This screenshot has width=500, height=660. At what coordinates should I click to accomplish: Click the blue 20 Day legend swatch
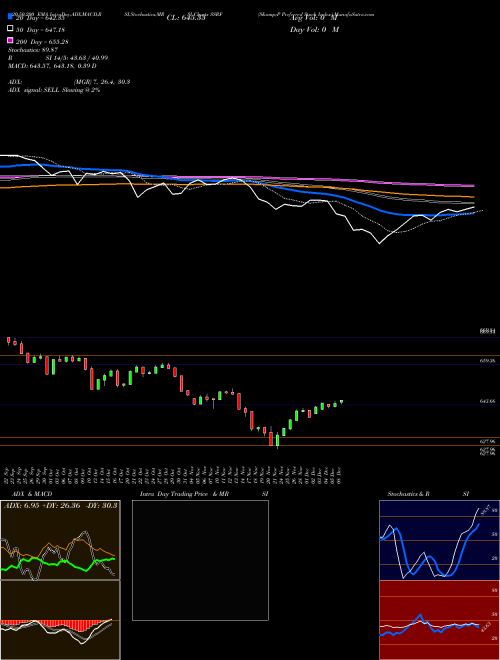pos(10,17)
